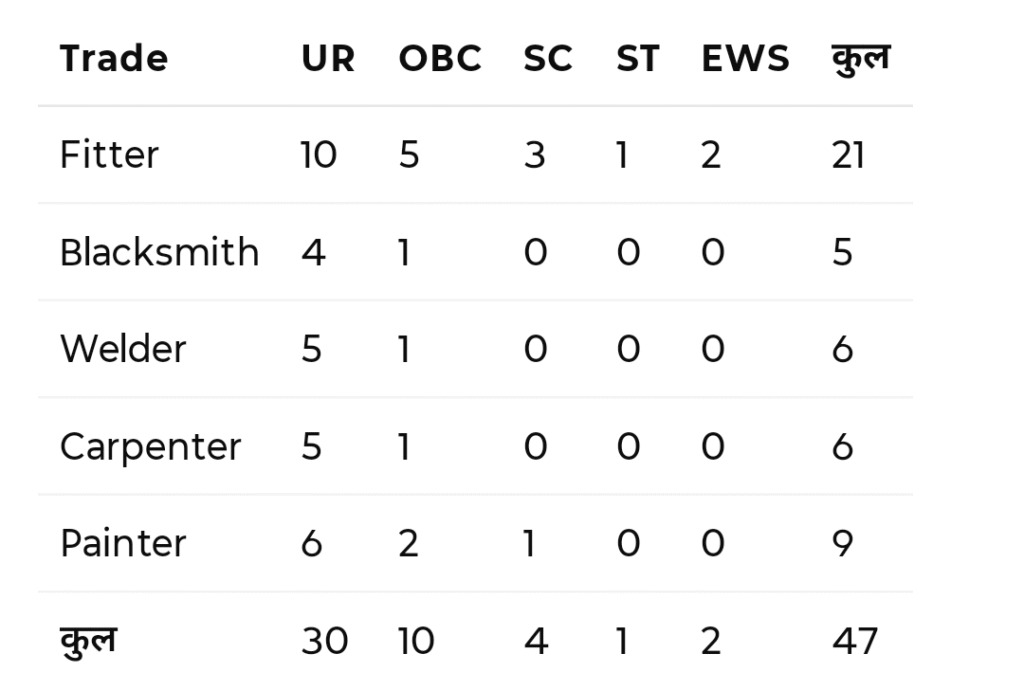1024x690 pixels.
Task: Click Painter's total value 9
Action: click(x=842, y=543)
